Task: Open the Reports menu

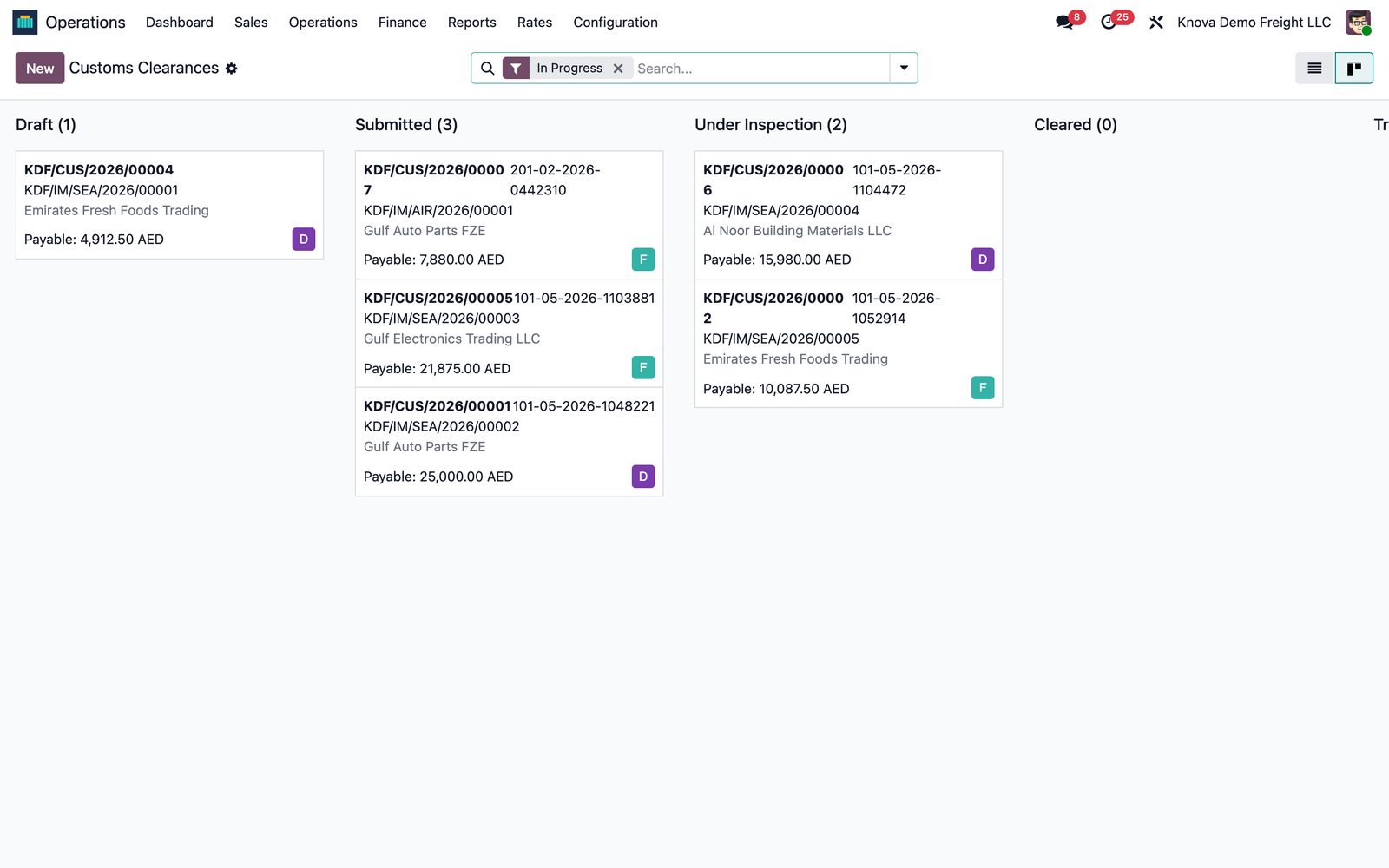Action: (472, 23)
